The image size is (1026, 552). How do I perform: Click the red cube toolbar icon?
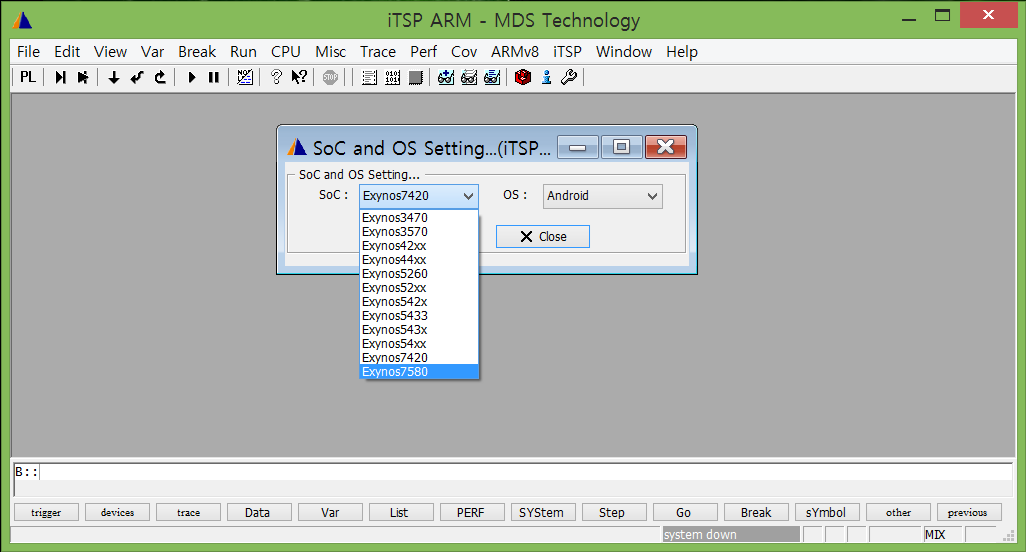pos(522,77)
